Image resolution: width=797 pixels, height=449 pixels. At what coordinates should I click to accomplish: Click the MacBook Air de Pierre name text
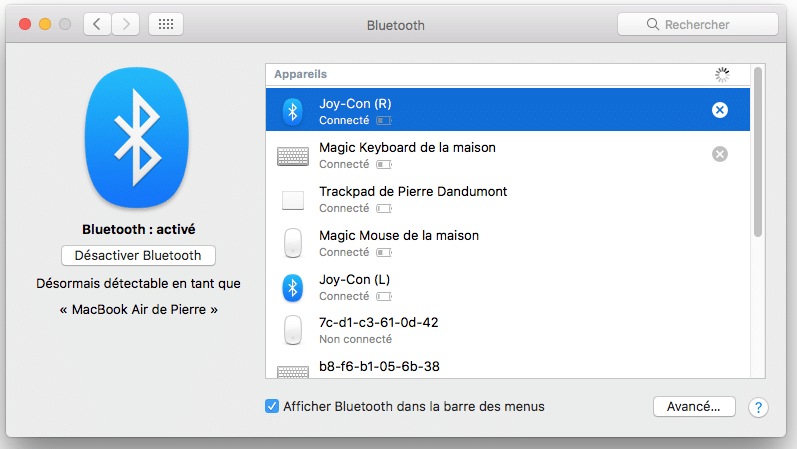tap(139, 310)
